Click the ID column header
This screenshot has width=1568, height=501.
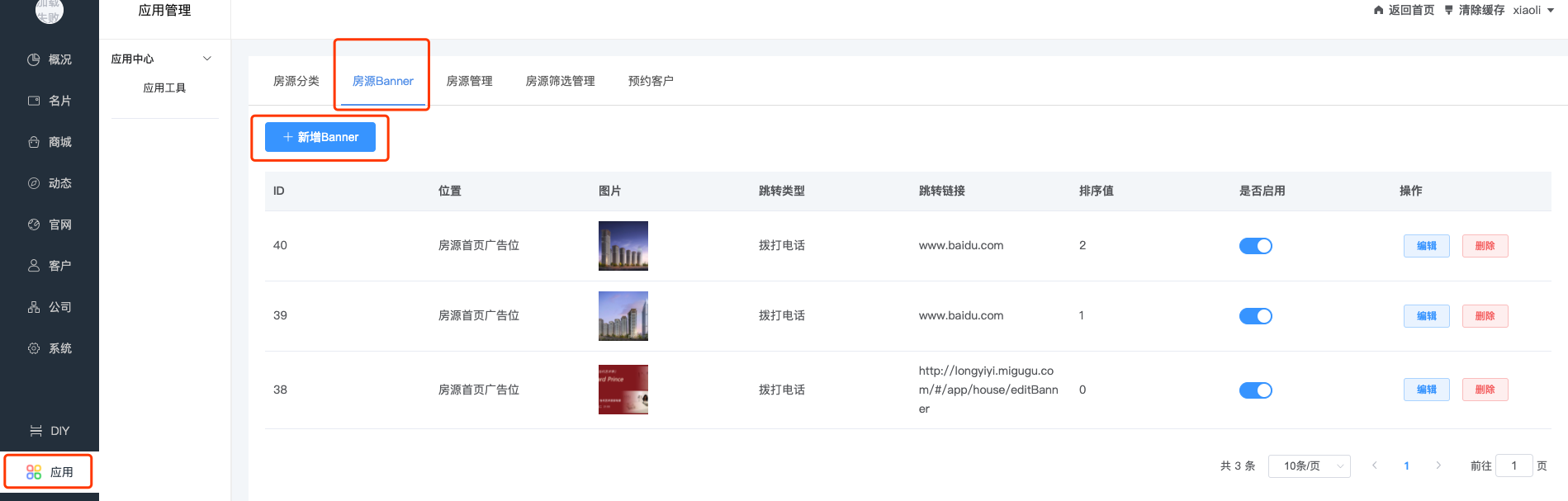point(279,191)
